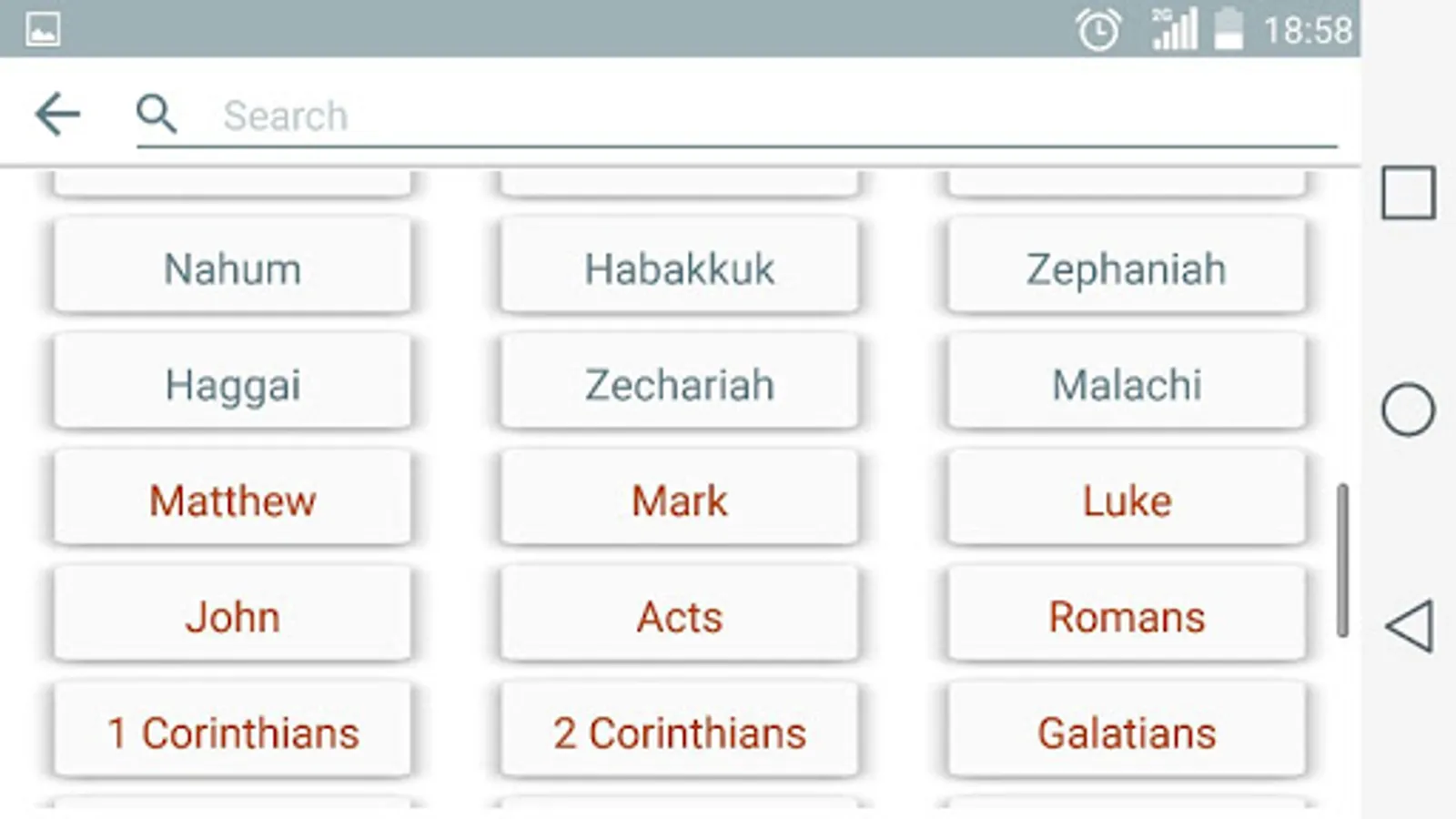
Task: Go to Romans
Action: click(1126, 616)
